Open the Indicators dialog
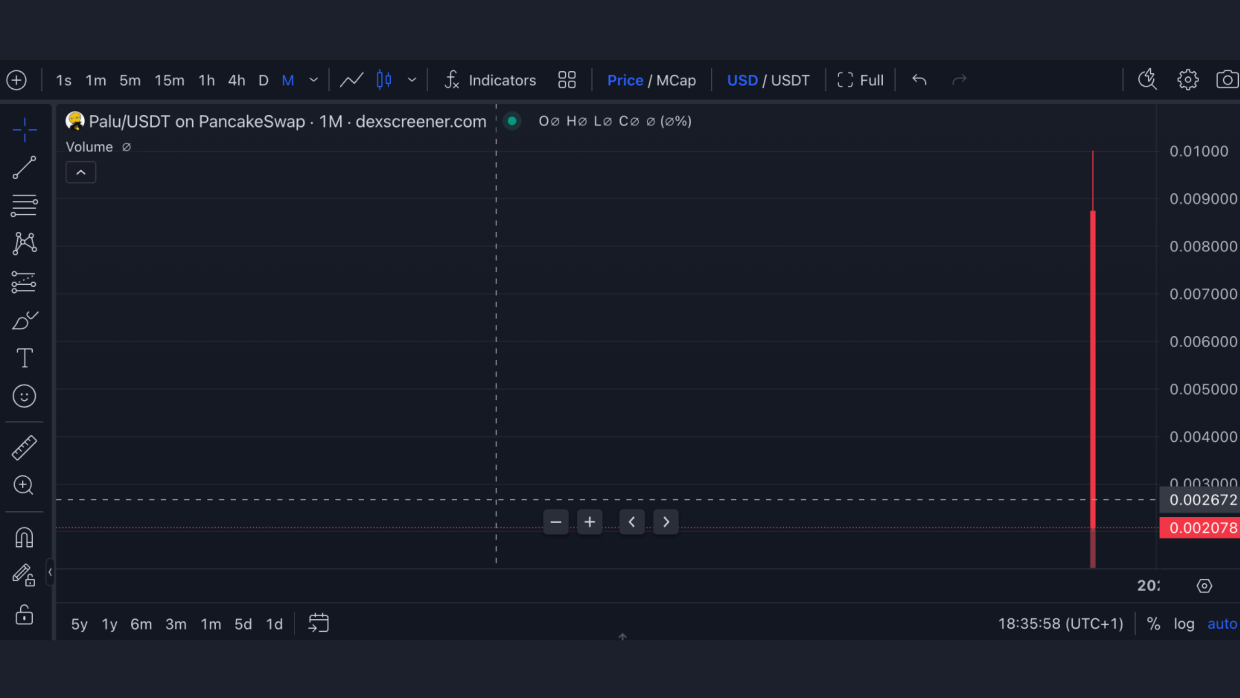This screenshot has width=1240, height=698. pos(490,80)
